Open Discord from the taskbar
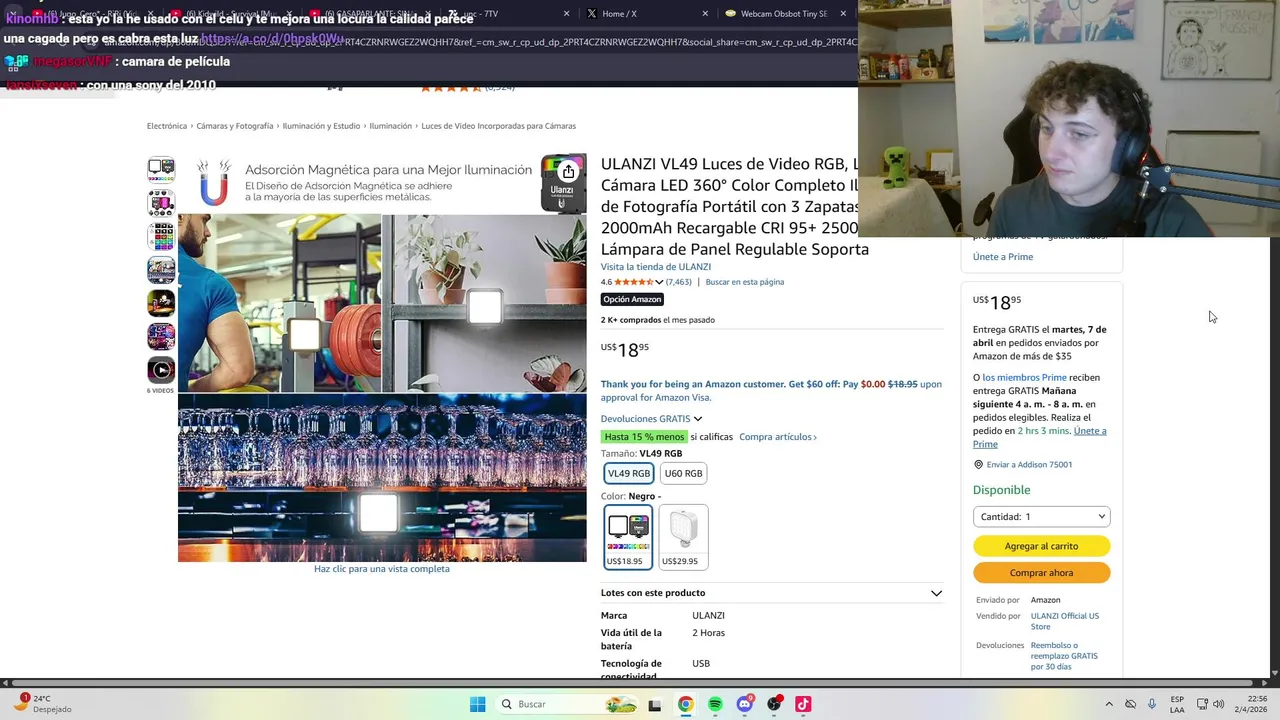Screen dimensions: 1280x720 745,704
